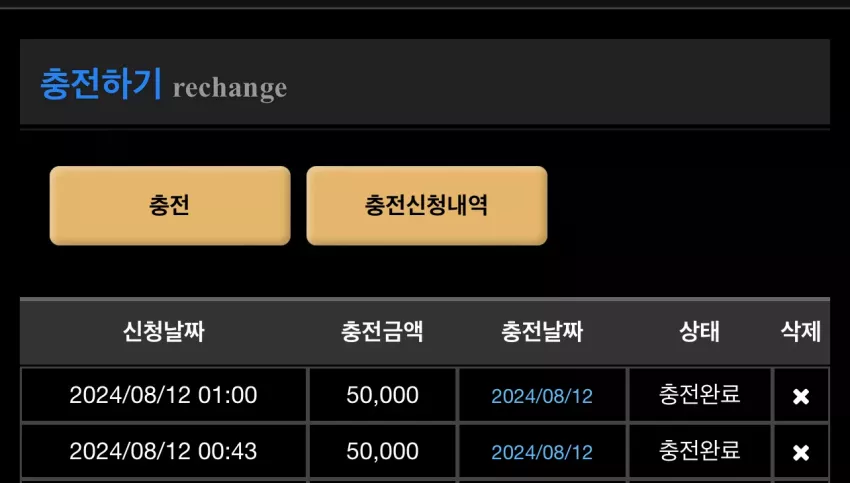Screen dimensions: 850x483
Task: Select the 상태 column header
Action: (x=699, y=331)
